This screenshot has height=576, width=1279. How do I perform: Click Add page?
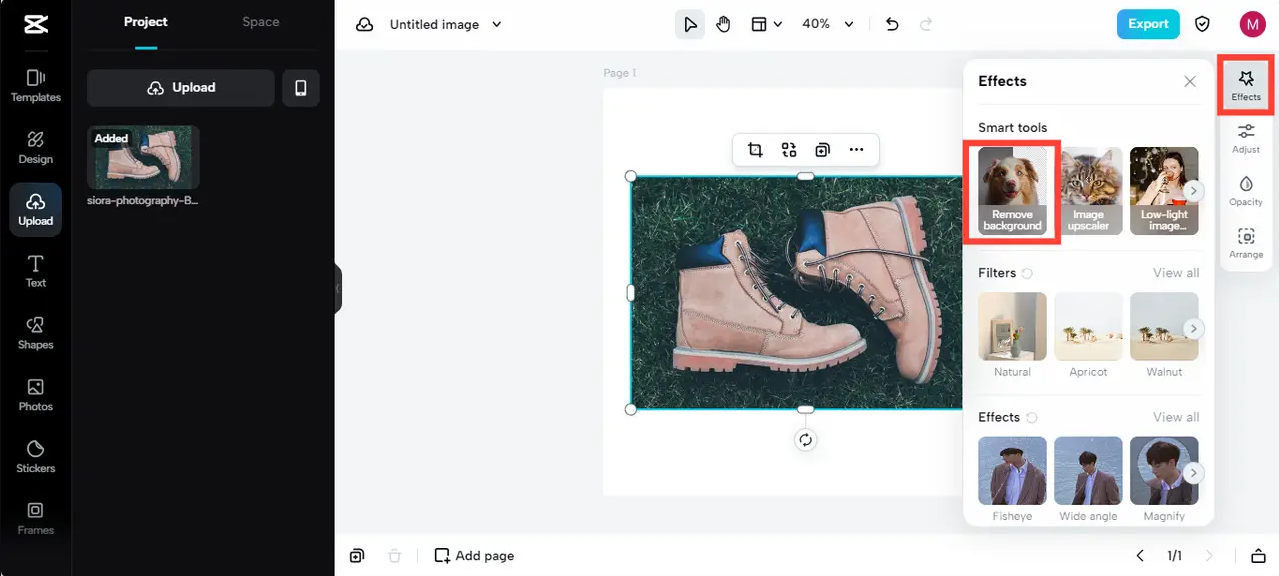click(x=474, y=556)
